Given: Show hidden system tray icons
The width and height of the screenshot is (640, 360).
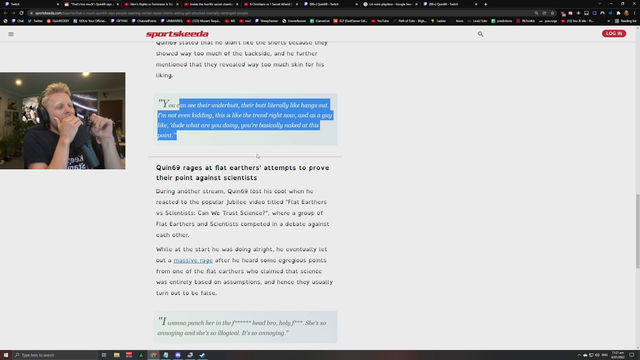Looking at the screenshot, I should coord(579,355).
